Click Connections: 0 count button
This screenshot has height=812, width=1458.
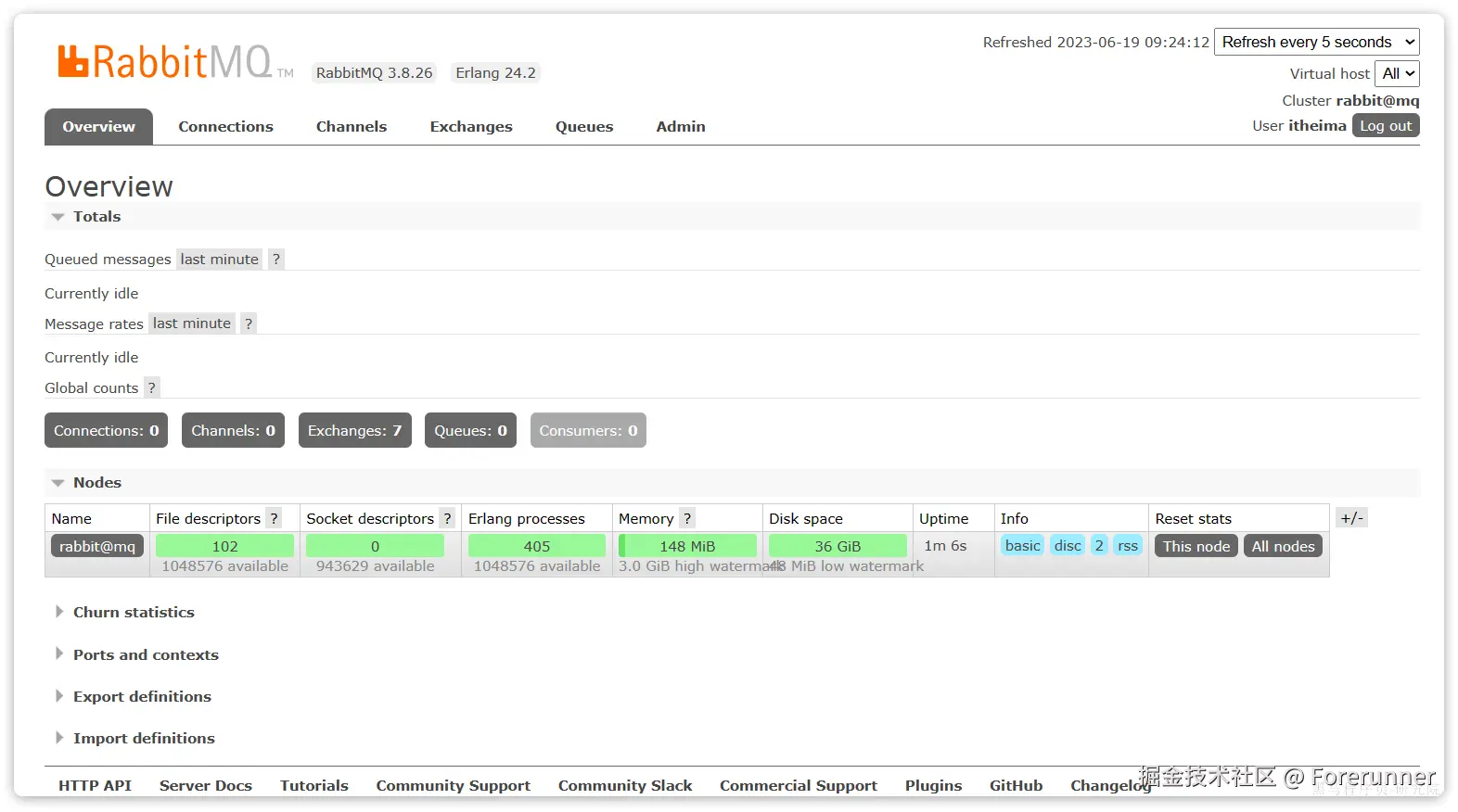click(107, 430)
